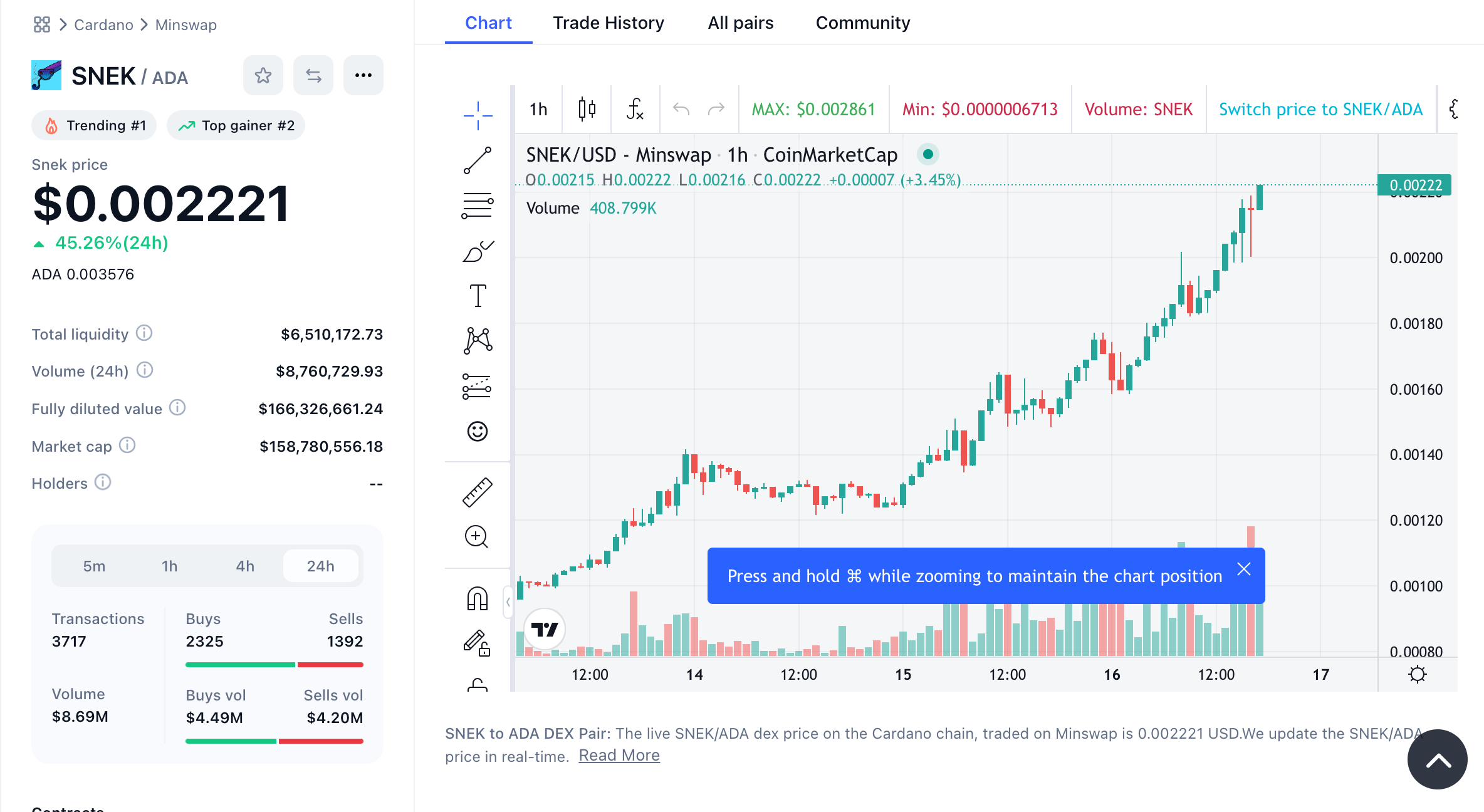Click the MAX: $0.002861 label
Image resolution: width=1484 pixels, height=812 pixels.
click(813, 109)
